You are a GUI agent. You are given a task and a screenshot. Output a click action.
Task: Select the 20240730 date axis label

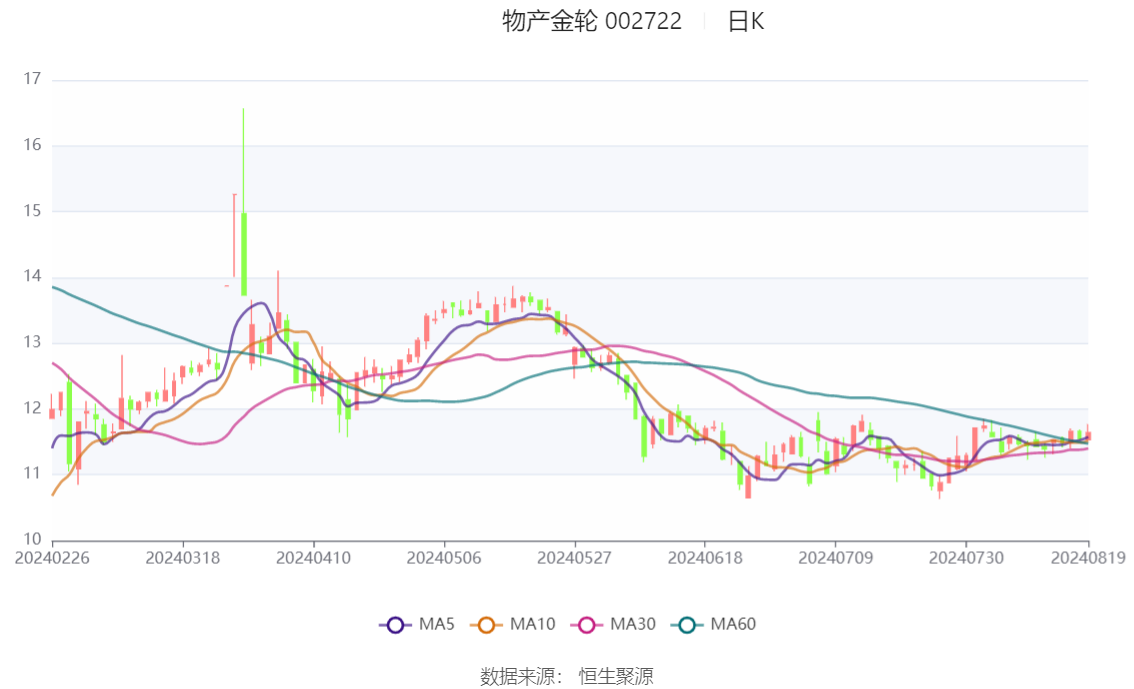click(x=966, y=558)
